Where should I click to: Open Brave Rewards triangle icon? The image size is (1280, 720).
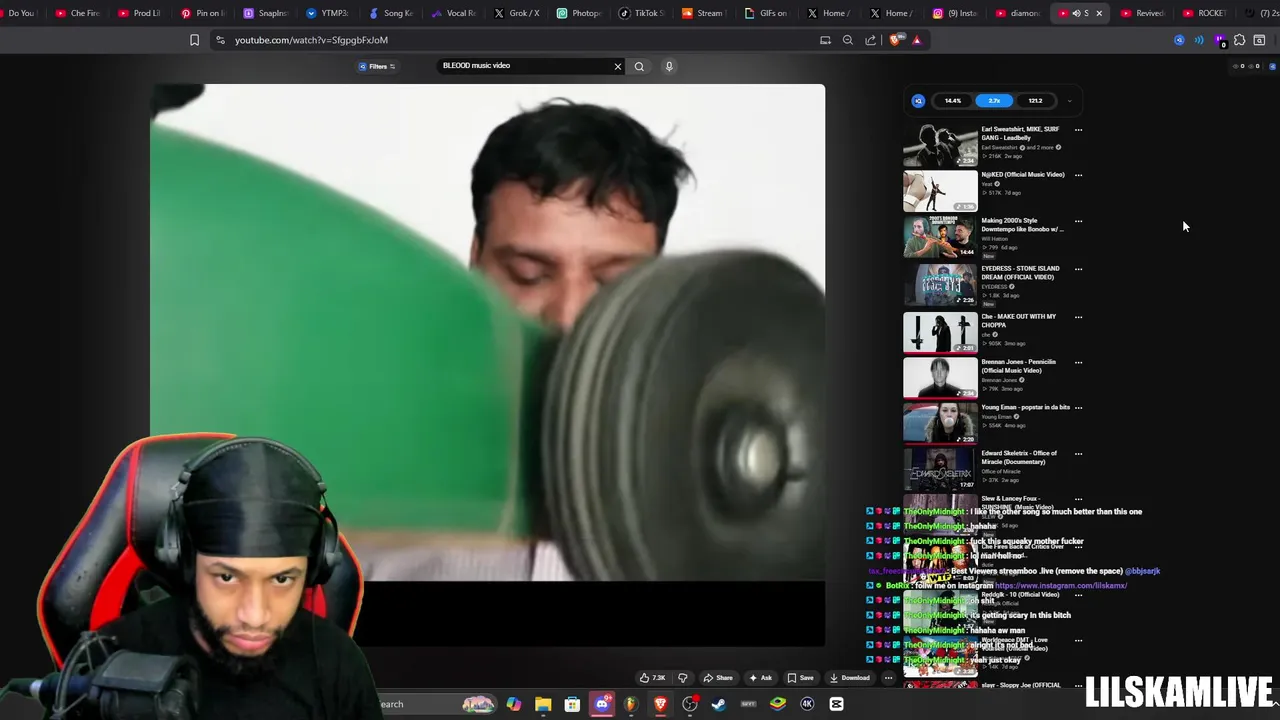coord(916,40)
